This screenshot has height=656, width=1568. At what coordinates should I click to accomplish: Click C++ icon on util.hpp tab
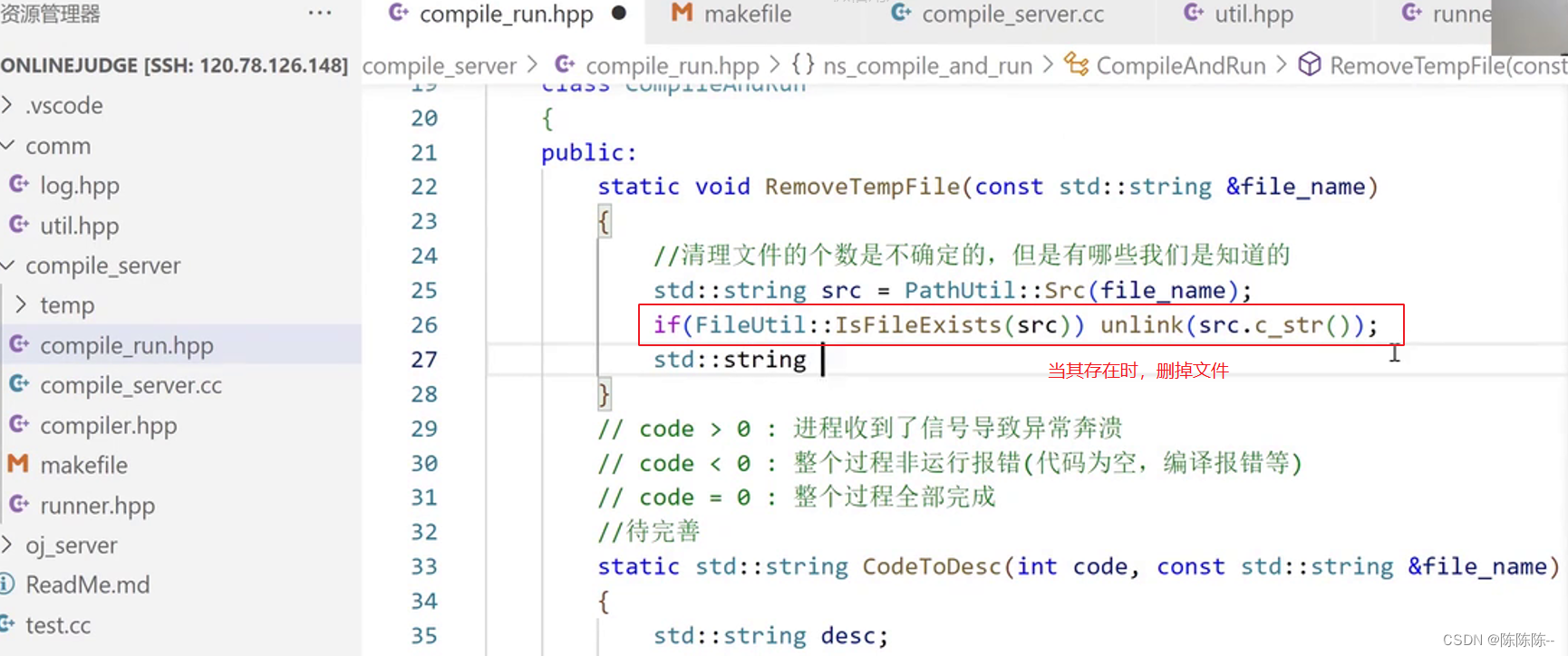tap(1194, 13)
